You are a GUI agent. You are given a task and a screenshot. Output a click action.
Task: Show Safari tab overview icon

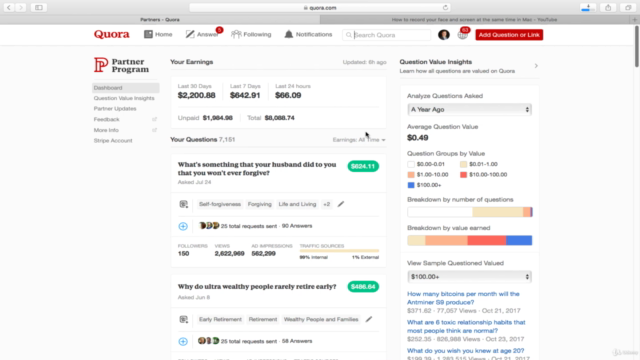coord(628,7)
